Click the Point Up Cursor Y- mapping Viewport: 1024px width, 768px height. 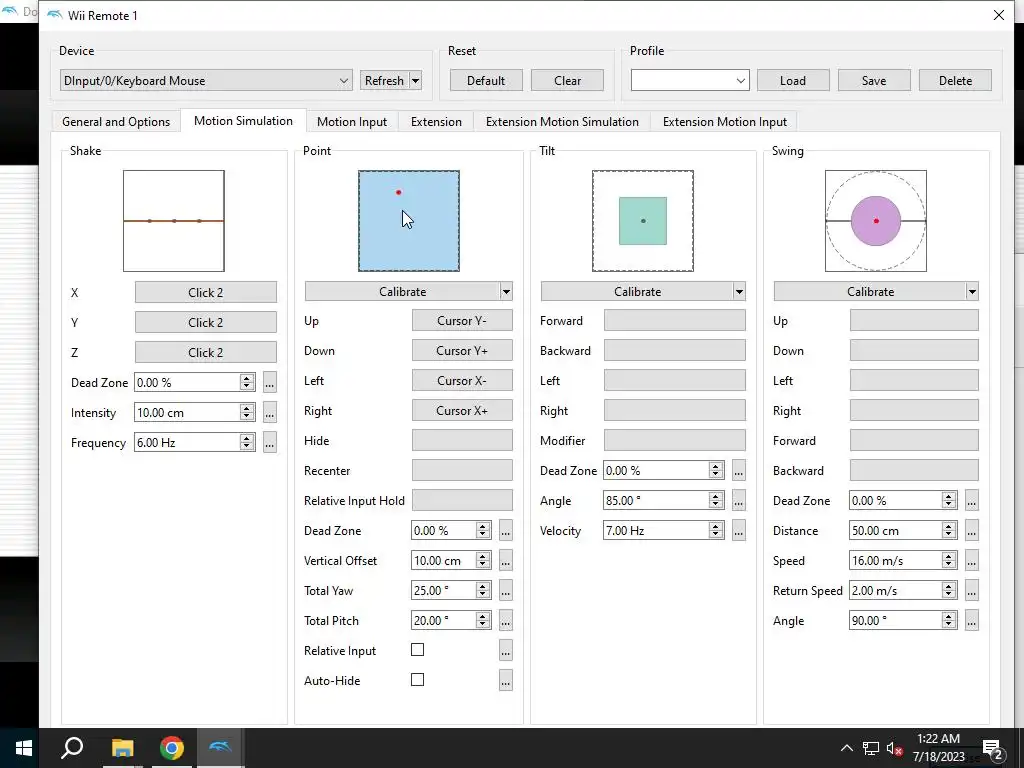462,321
